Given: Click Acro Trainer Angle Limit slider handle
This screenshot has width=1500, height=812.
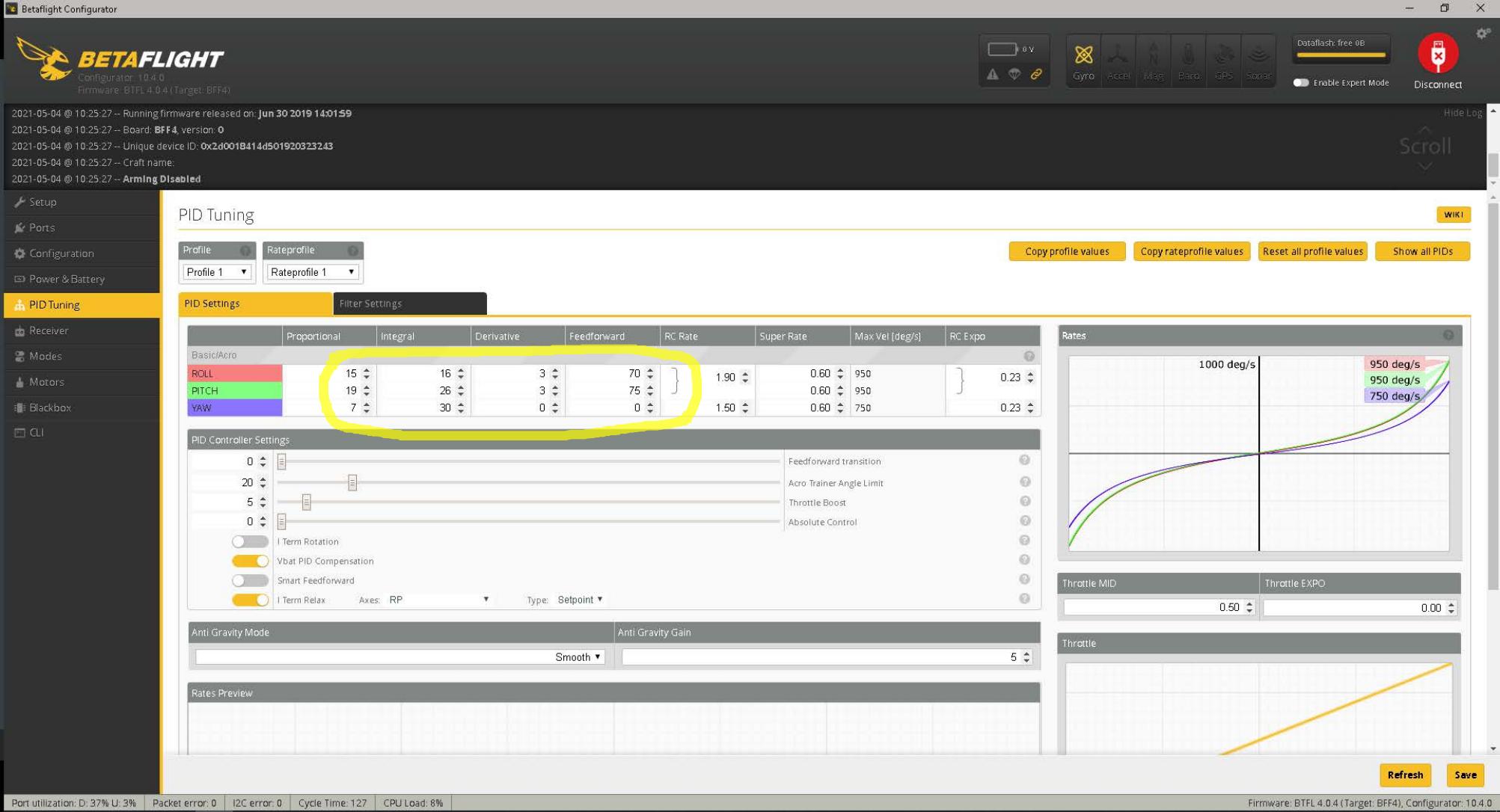Looking at the screenshot, I should click(x=352, y=482).
